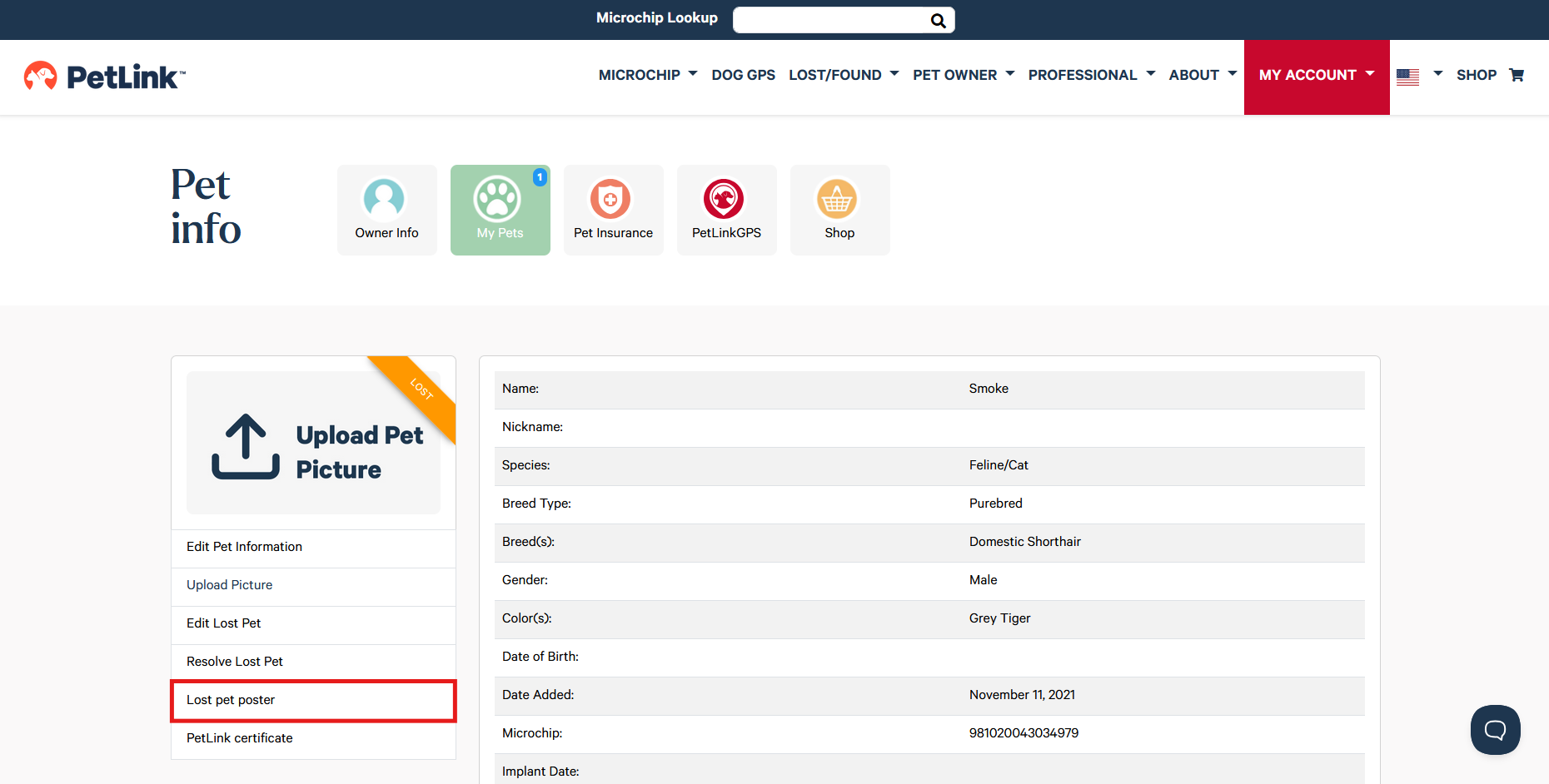
Task: Open Edit Lost Pet
Action: pyautogui.click(x=313, y=623)
